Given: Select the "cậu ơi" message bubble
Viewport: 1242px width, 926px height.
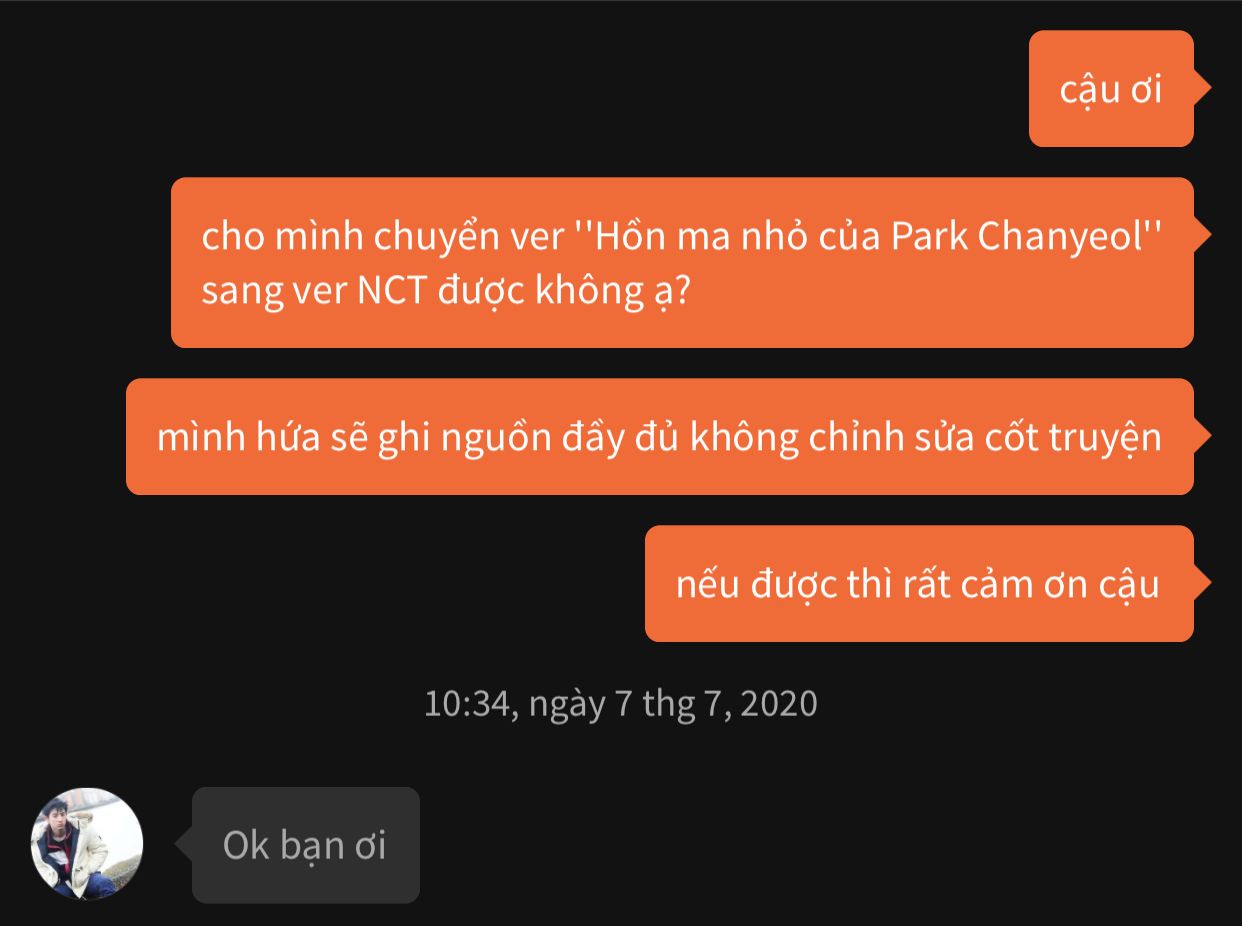Looking at the screenshot, I should 1111,88.
